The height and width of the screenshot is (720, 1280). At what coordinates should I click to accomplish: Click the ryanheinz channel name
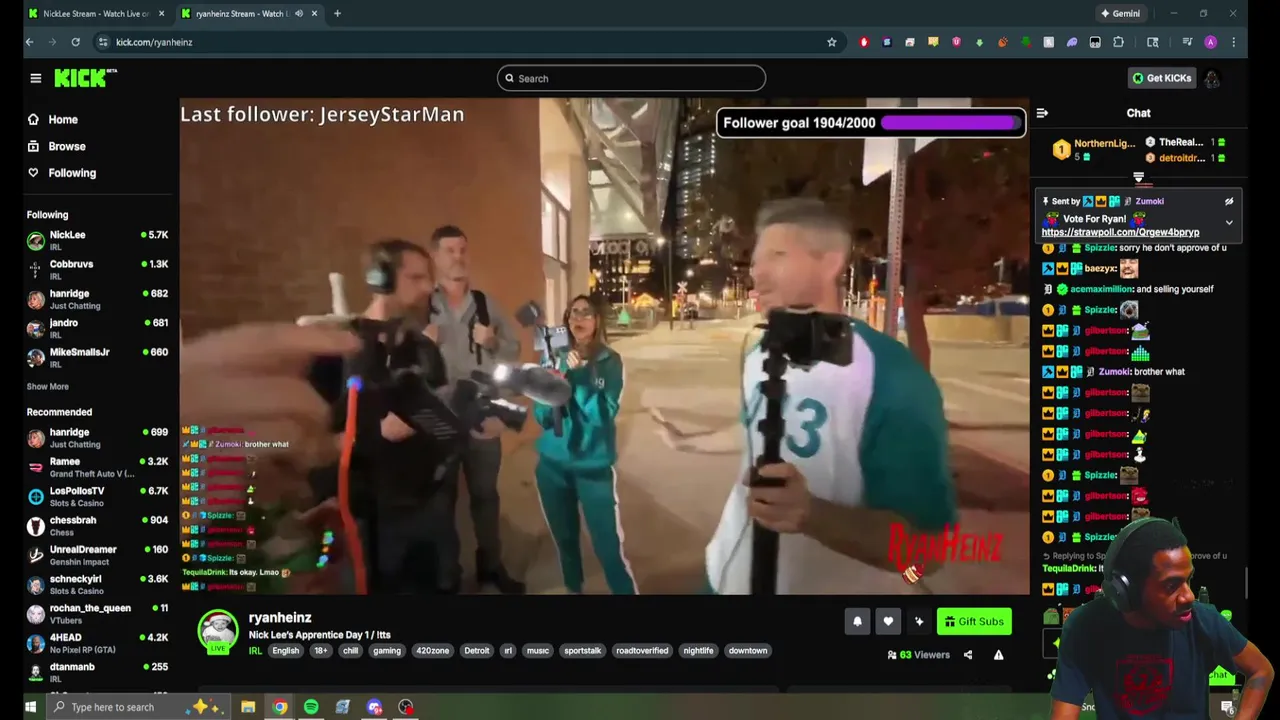(280, 618)
